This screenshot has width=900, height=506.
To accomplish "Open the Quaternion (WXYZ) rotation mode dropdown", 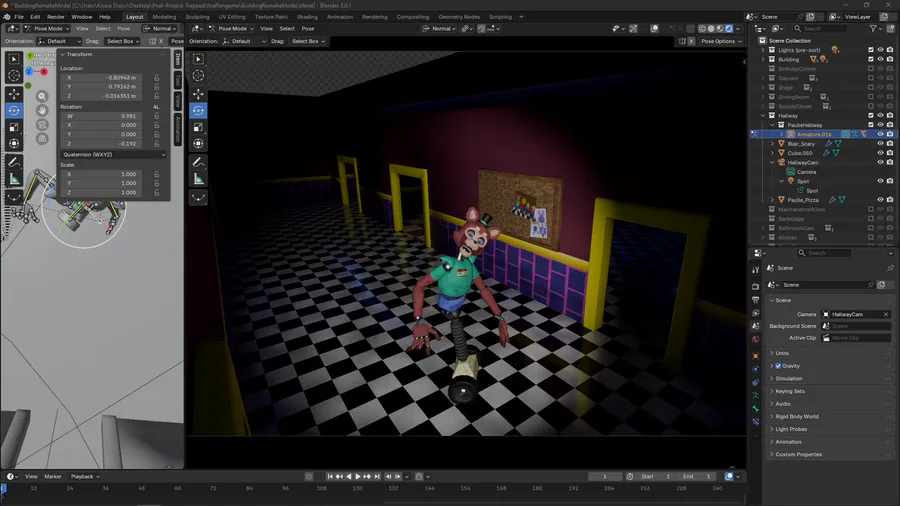I will tap(114, 155).
